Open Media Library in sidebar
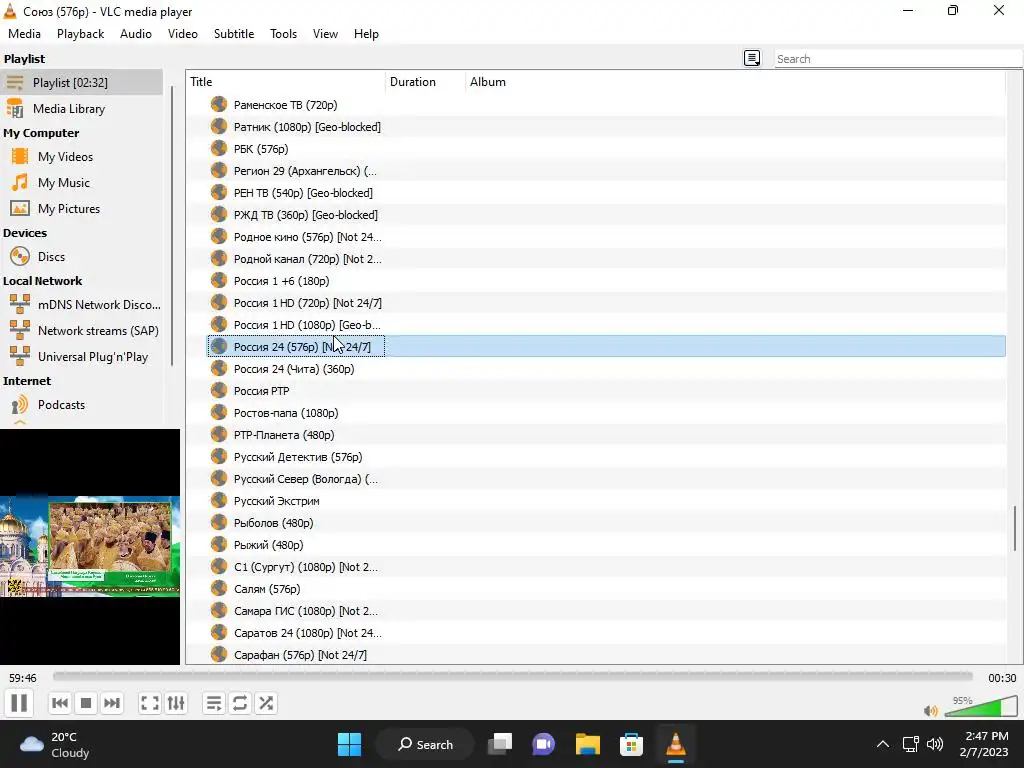 82,109
